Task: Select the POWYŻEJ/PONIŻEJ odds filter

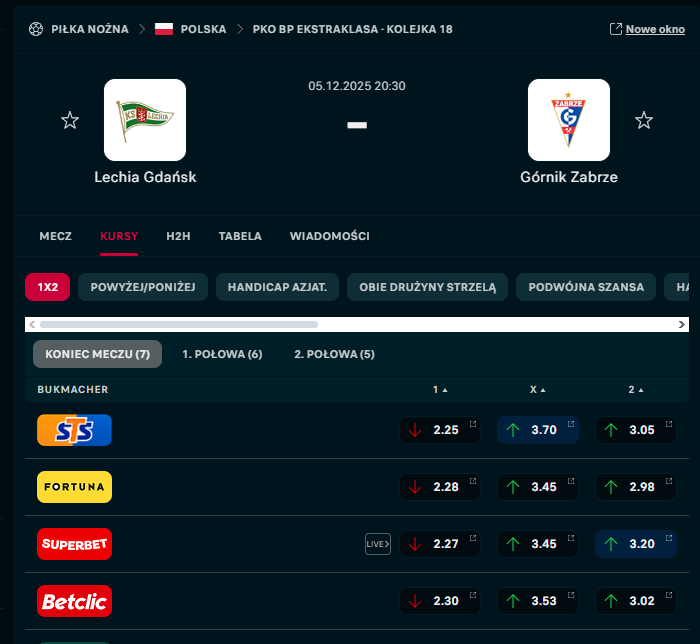Action: pos(143,287)
